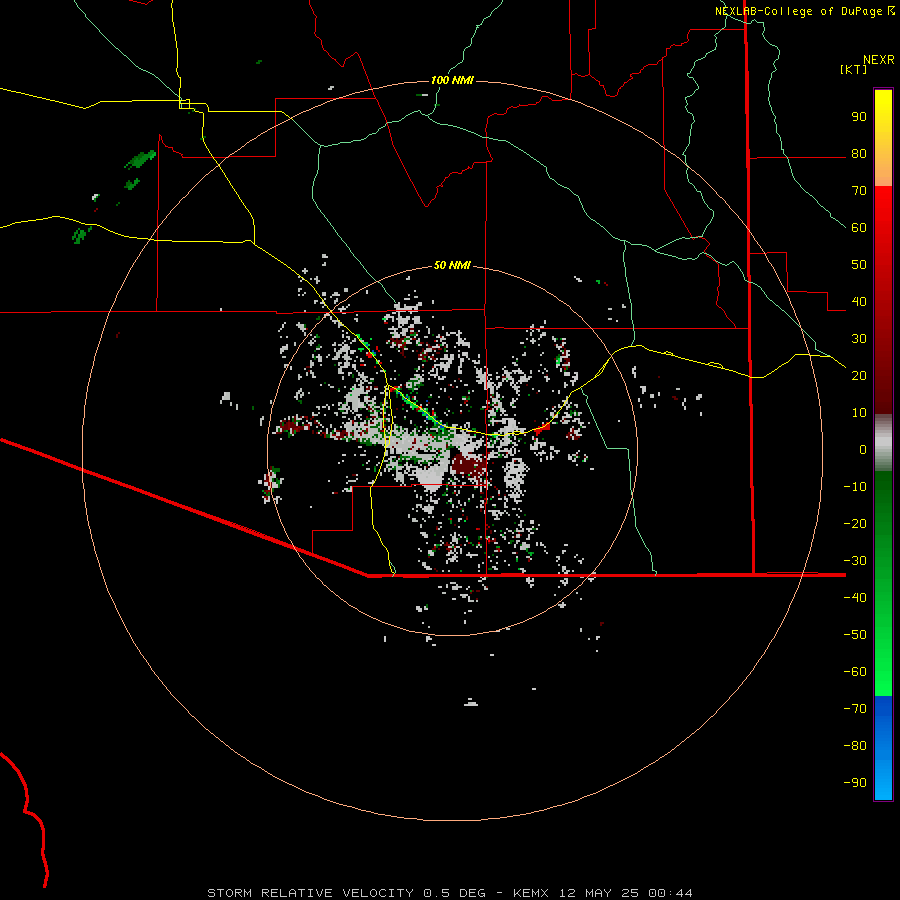Click the blue -80 color bar segment

[883, 746]
